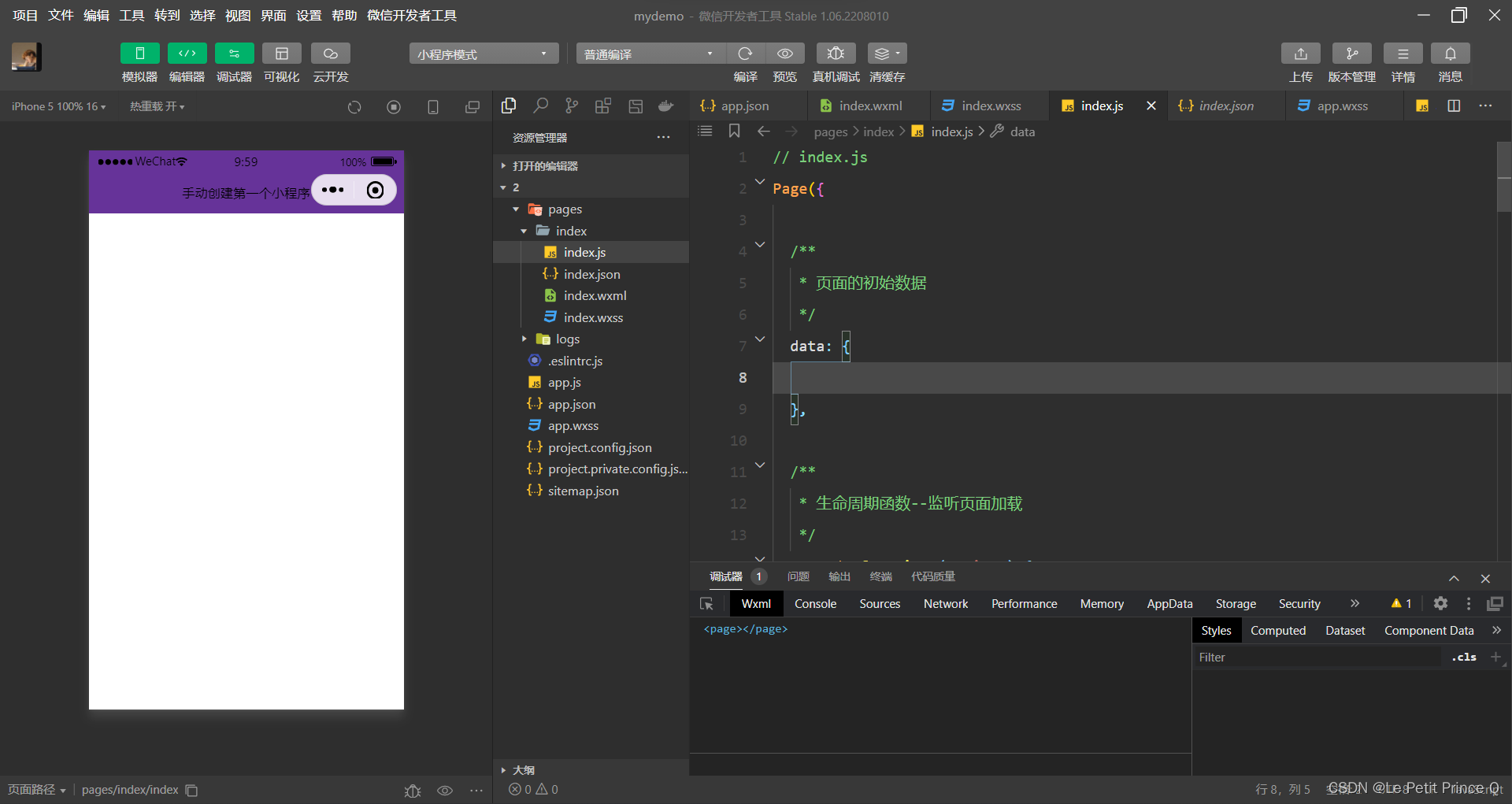Open project details (详情)

[1403, 54]
